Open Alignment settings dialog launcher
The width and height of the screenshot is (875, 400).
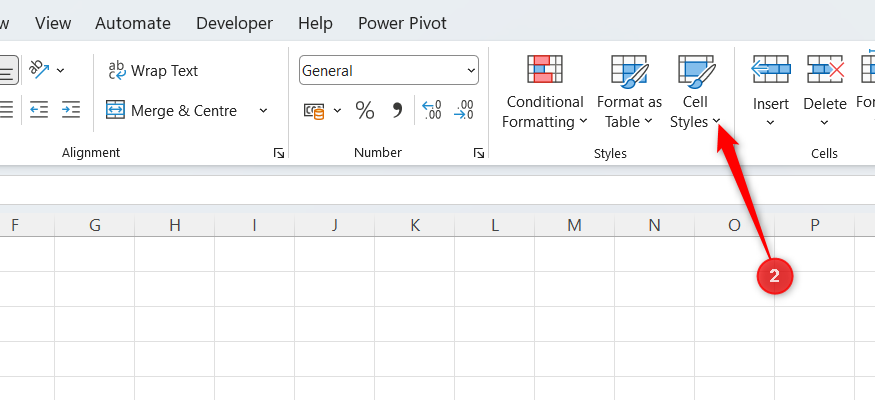279,153
